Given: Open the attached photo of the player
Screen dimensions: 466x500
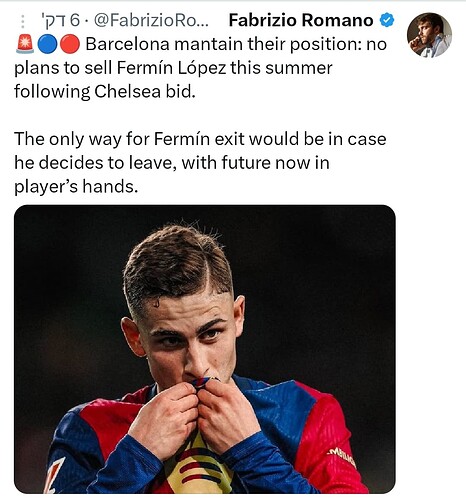Looking at the screenshot, I should [x=205, y=349].
